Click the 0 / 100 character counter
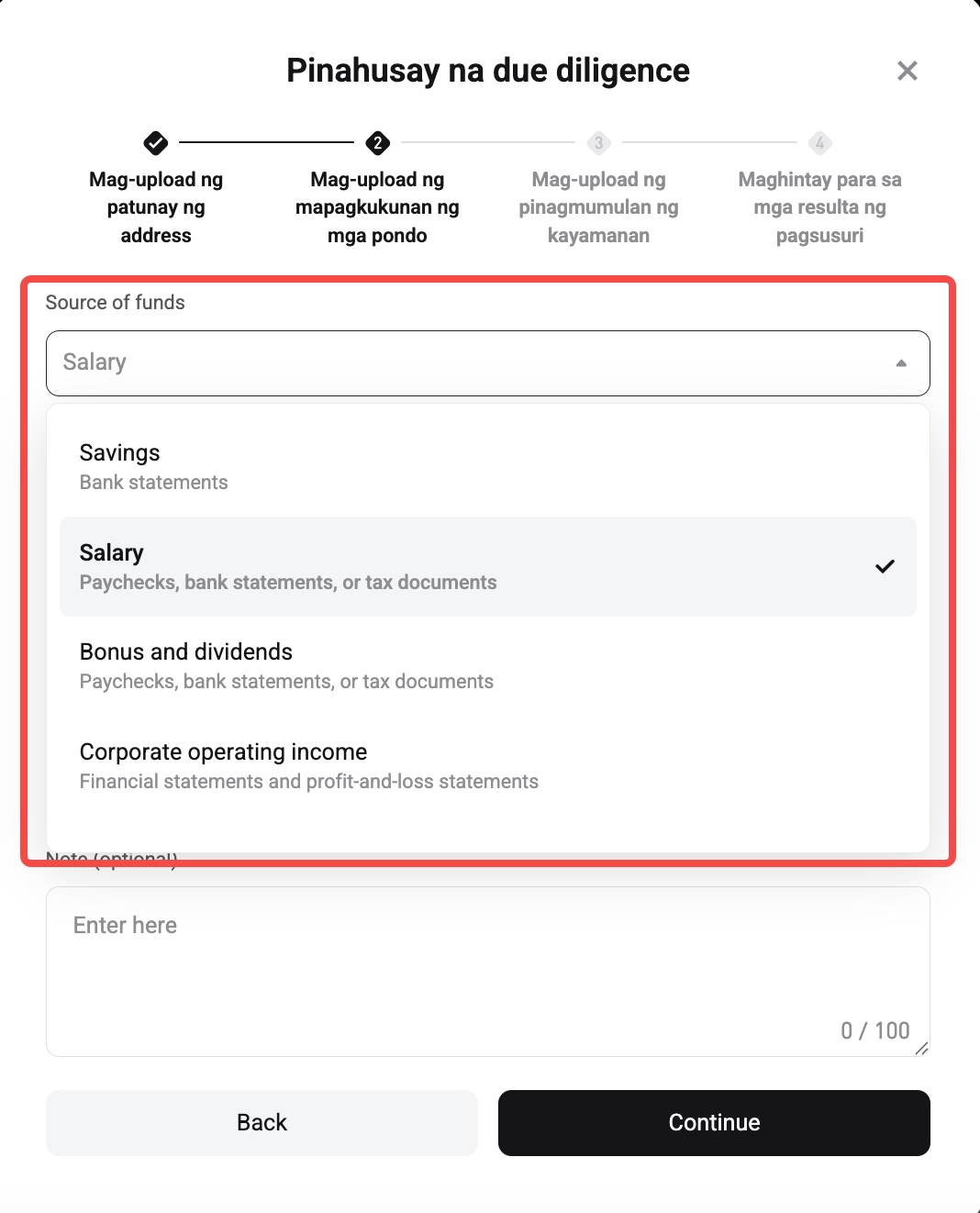Screen dimensions: 980x1213 (x=874, y=1029)
